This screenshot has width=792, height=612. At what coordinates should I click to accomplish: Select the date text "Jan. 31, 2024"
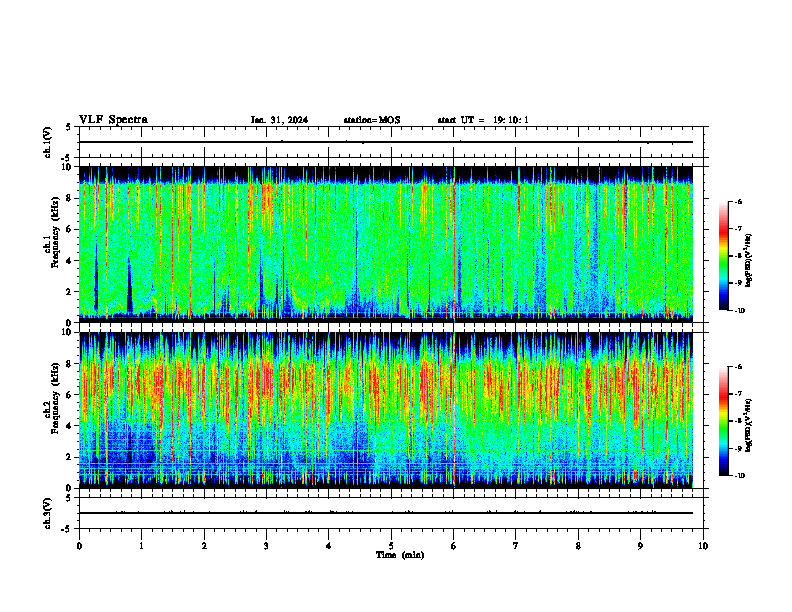coord(279,120)
